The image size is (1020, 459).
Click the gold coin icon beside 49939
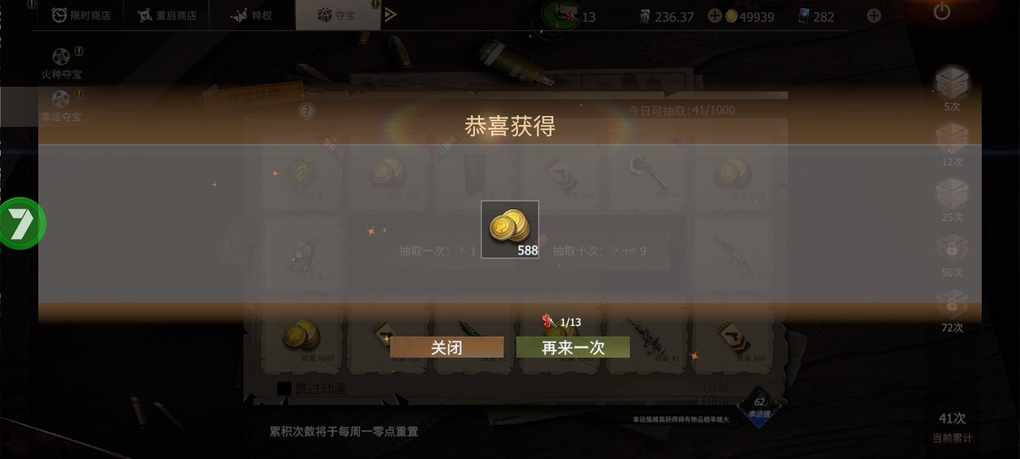coord(731,16)
